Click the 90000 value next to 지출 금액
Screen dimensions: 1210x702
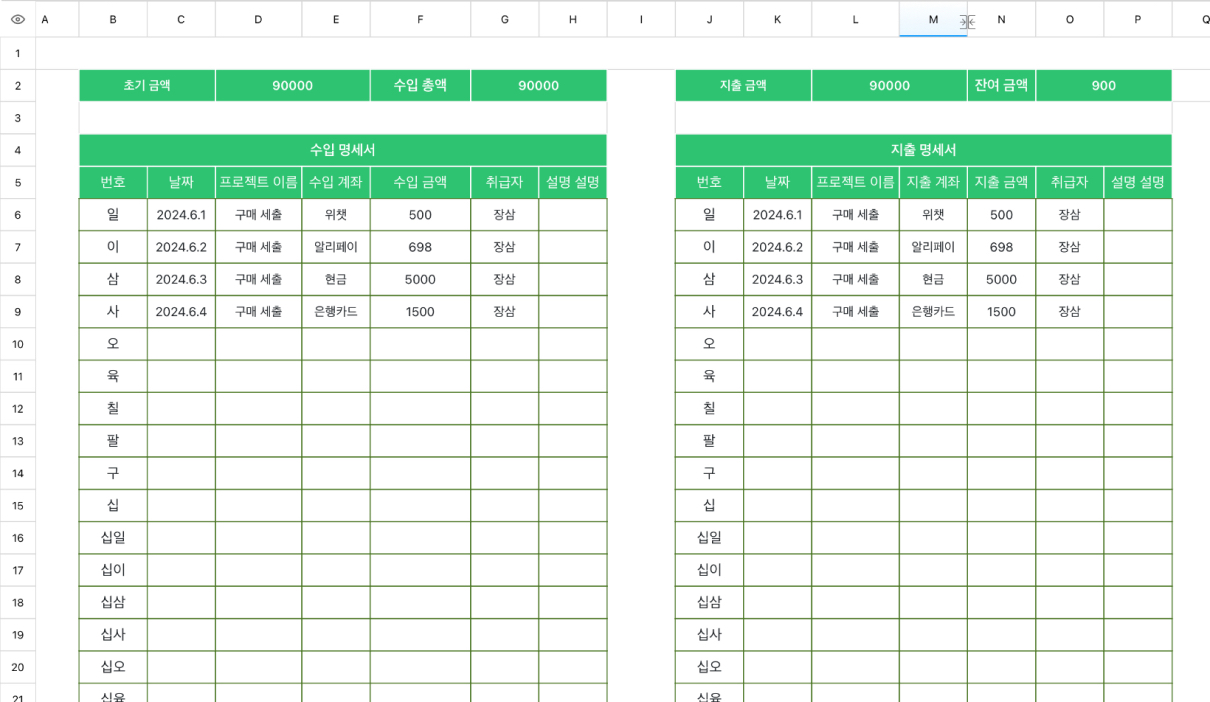click(x=889, y=86)
